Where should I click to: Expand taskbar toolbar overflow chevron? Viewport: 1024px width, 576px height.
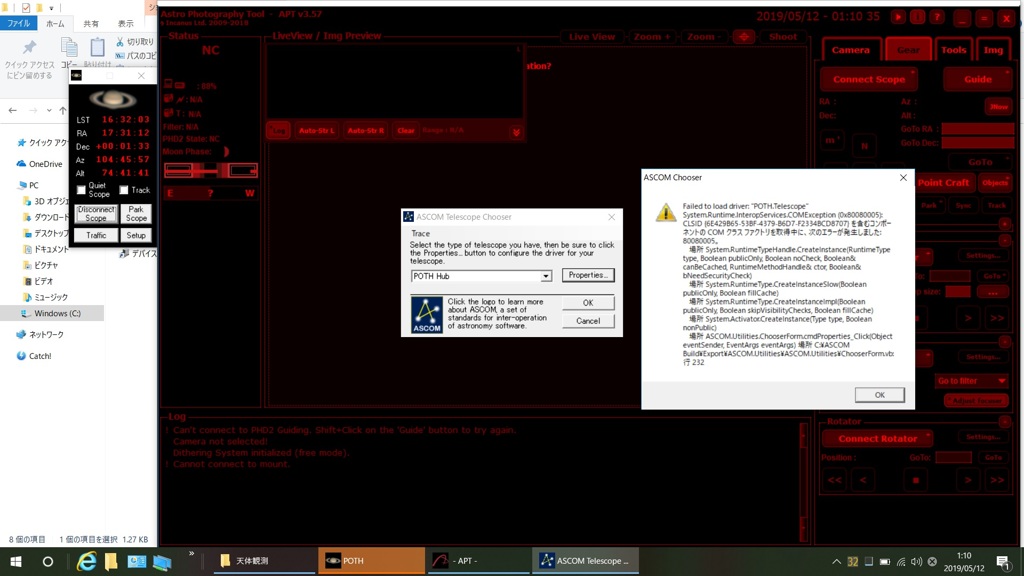(x=191, y=554)
